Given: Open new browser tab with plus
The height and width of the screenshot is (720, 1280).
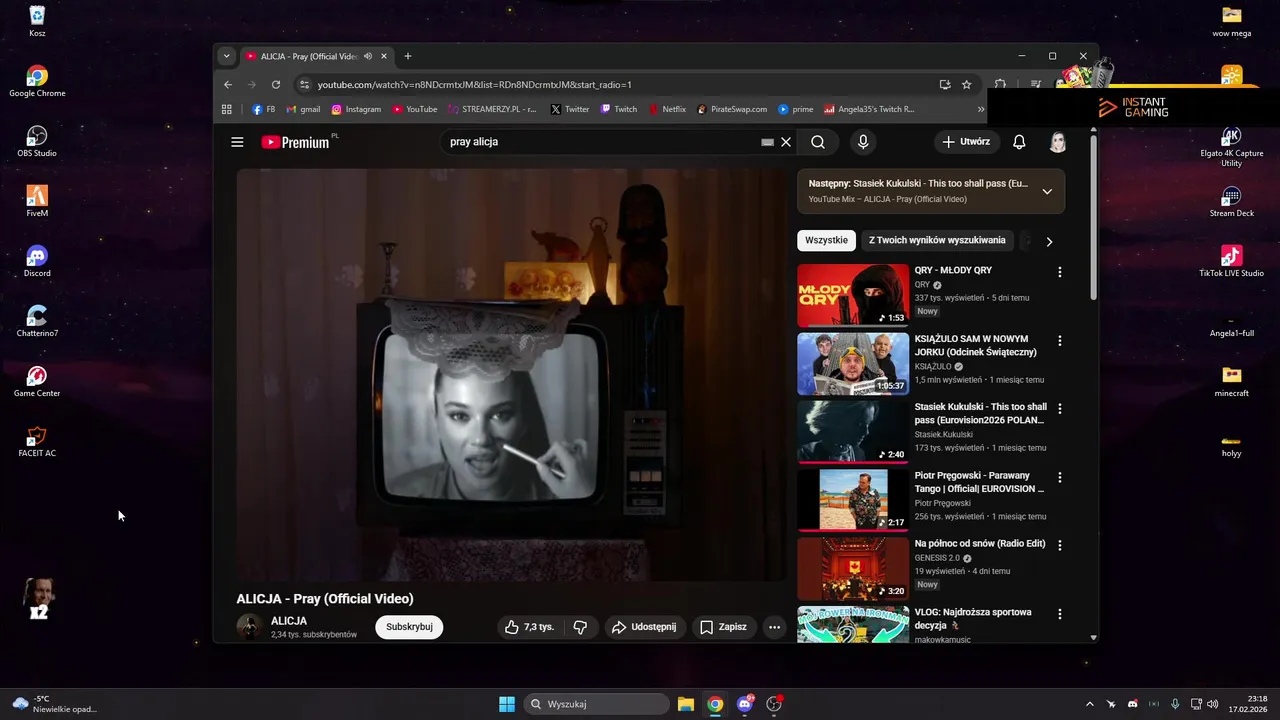Looking at the screenshot, I should [407, 56].
